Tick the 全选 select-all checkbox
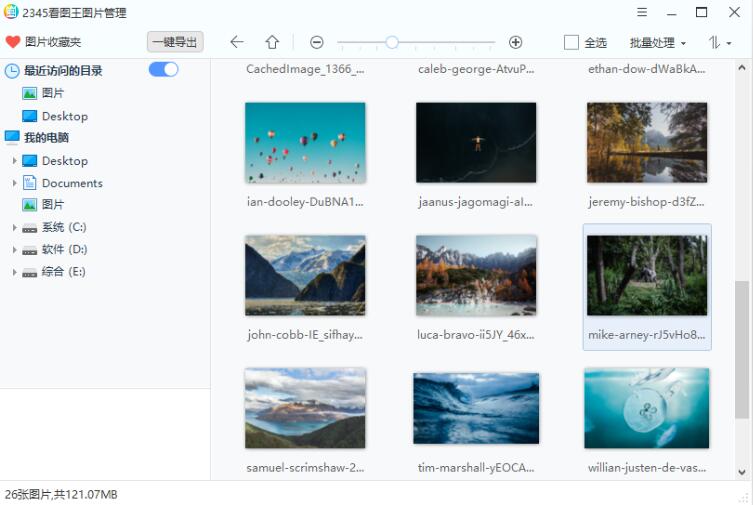This screenshot has width=753, height=505. pyautogui.click(x=571, y=43)
